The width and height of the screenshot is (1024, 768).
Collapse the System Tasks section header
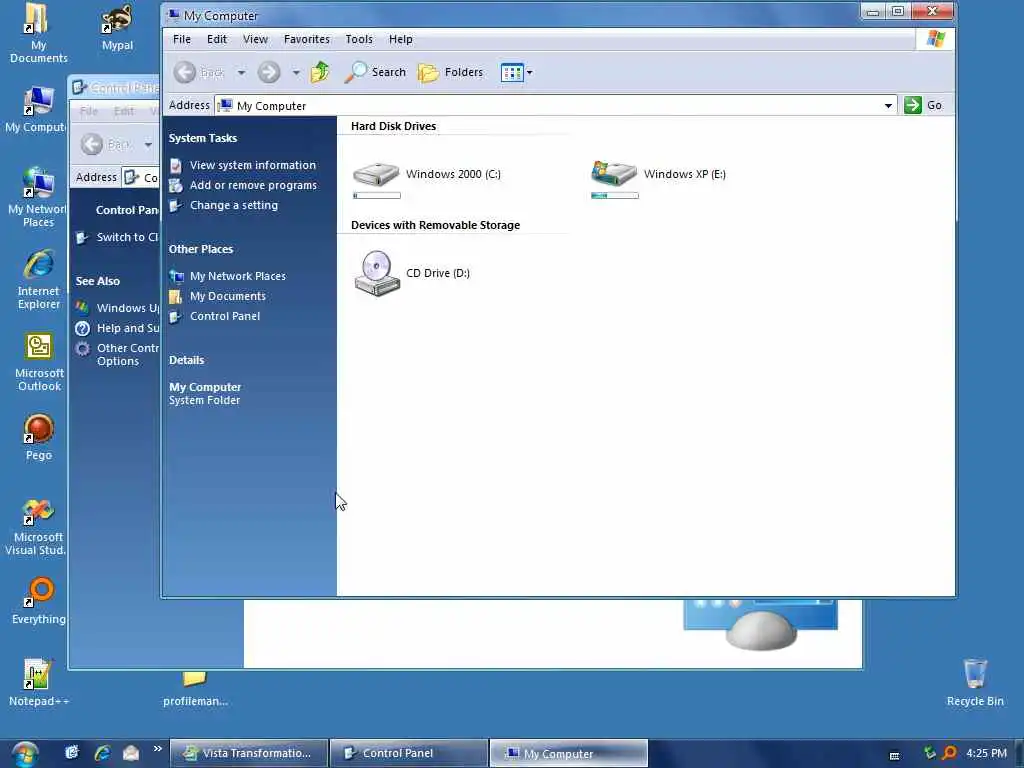coord(202,138)
